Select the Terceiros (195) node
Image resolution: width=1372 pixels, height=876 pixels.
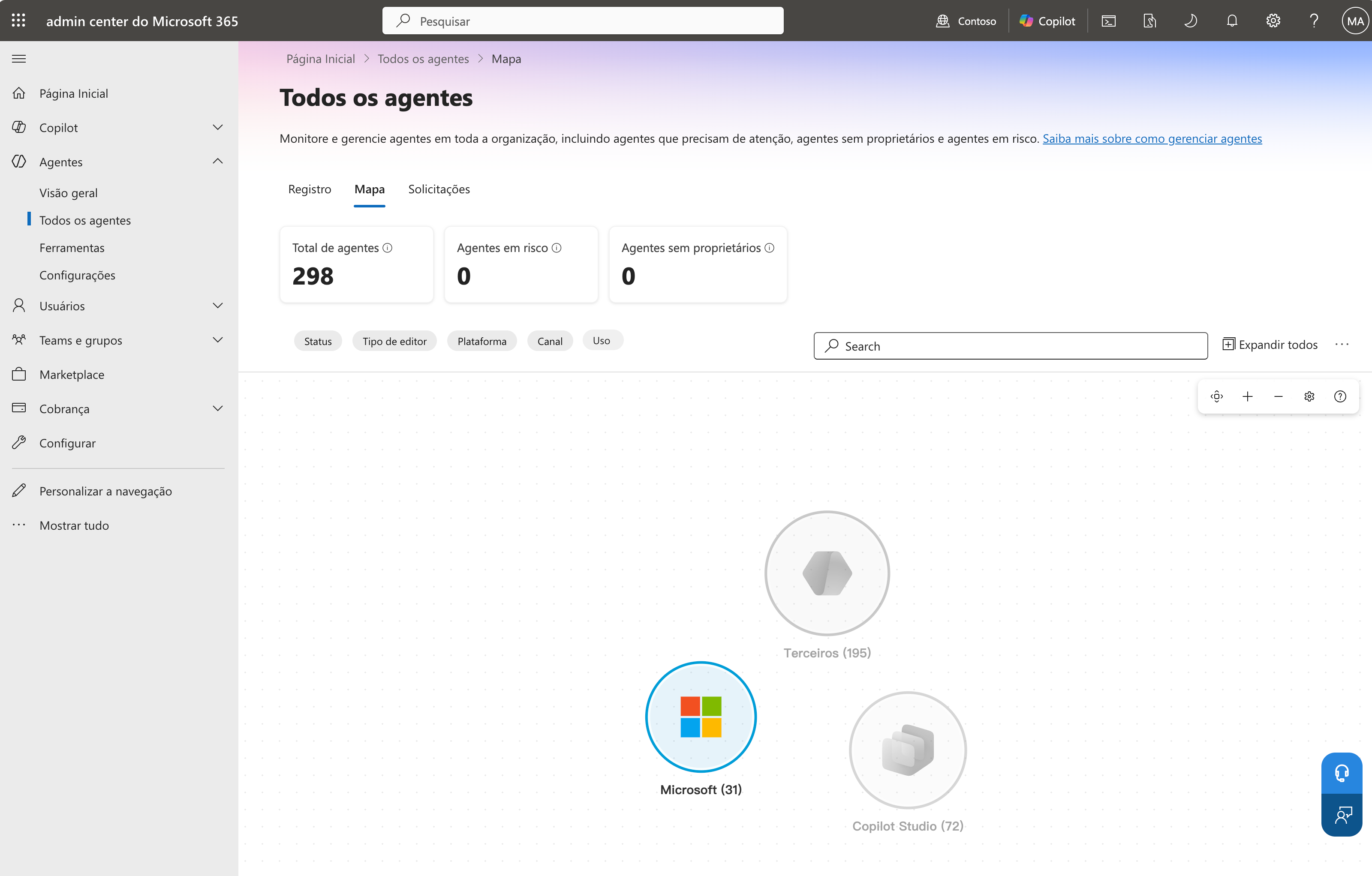click(x=827, y=573)
